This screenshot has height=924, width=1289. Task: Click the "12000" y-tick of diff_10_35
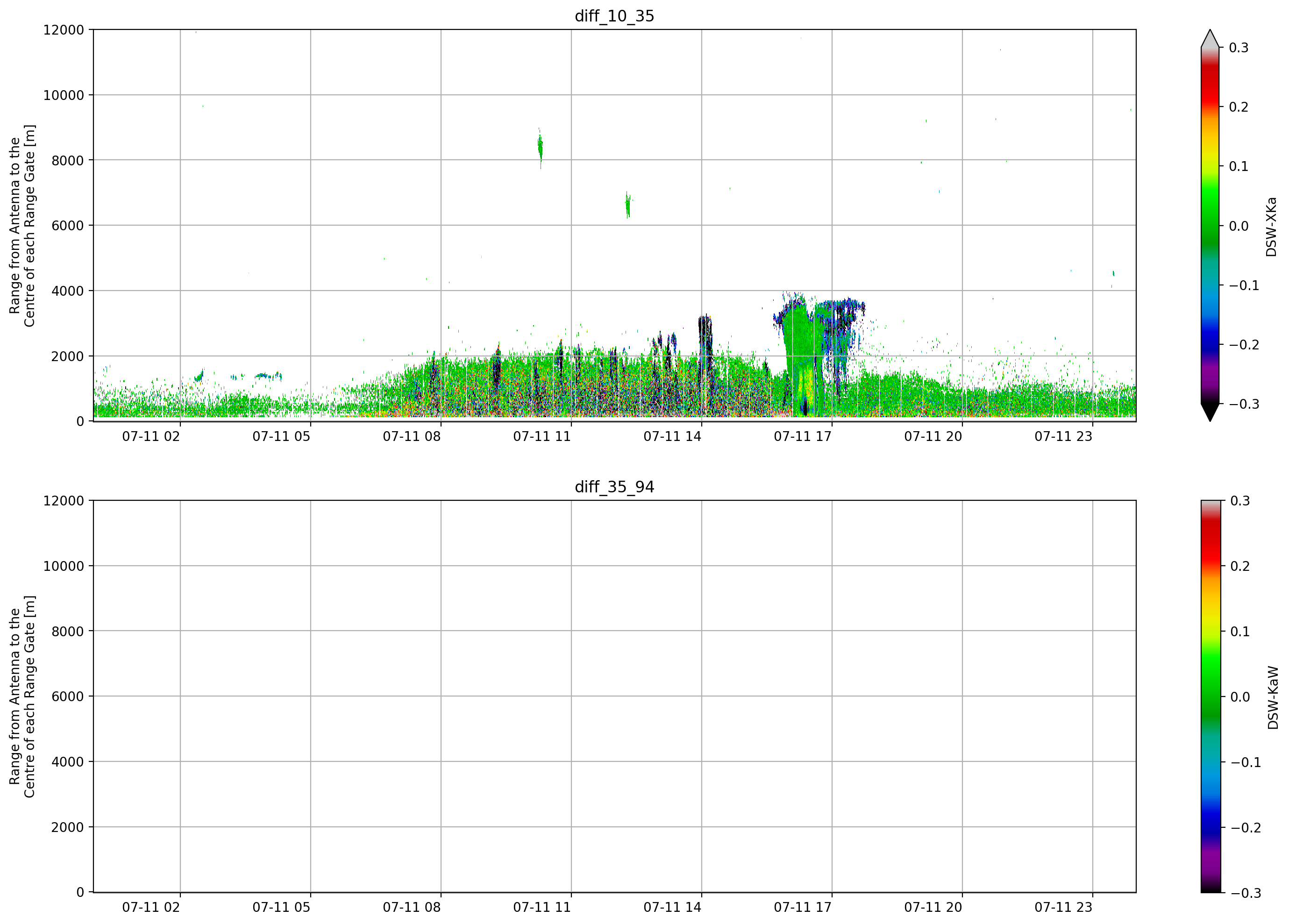pos(64,30)
